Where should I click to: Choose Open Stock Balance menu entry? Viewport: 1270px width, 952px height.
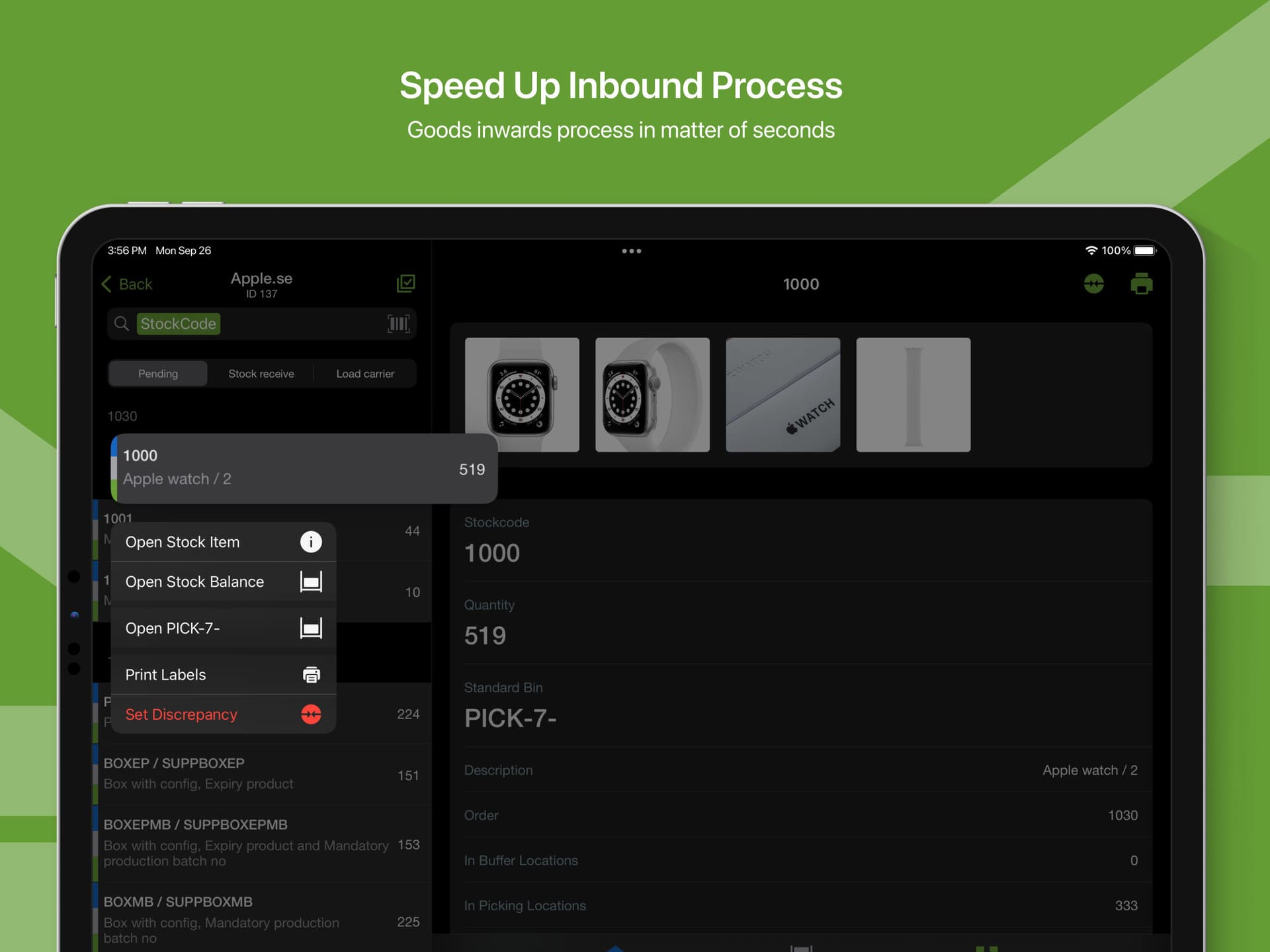tap(224, 582)
